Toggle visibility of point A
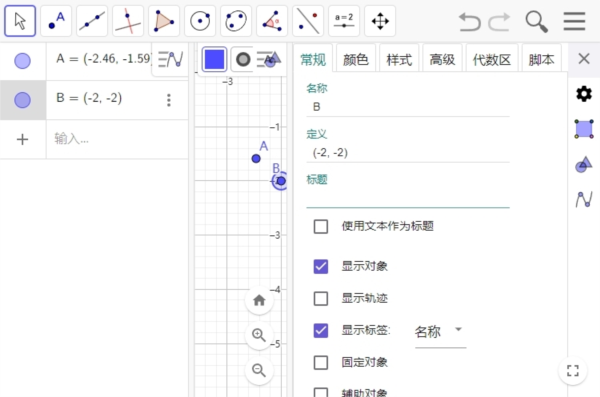 click(22, 61)
